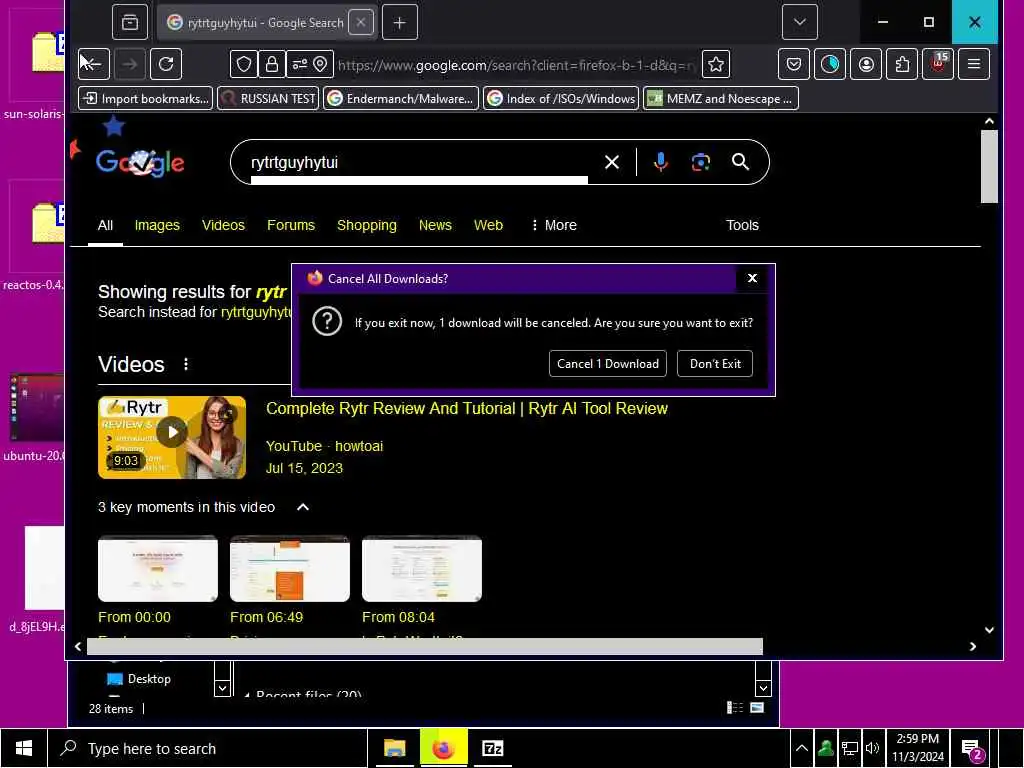Open 7-Zip from the taskbar
The width and height of the screenshot is (1024, 768).
tap(492, 748)
